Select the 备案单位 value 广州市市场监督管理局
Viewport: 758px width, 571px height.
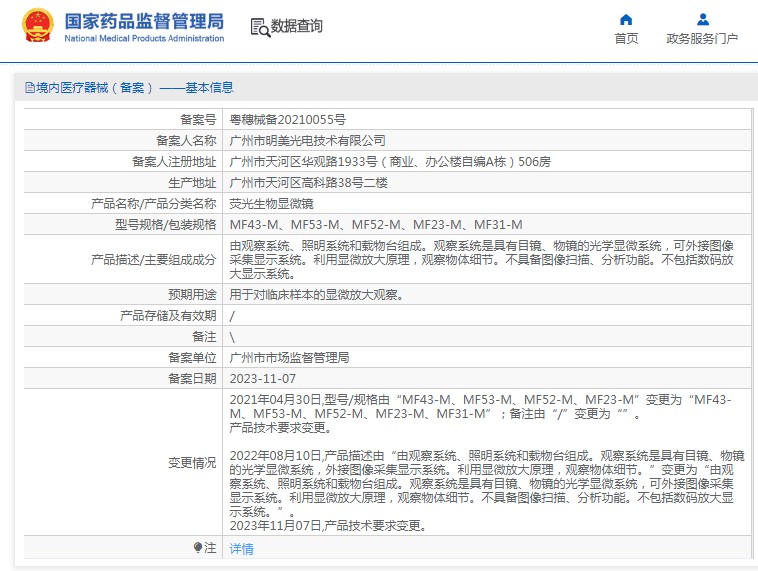coord(289,357)
